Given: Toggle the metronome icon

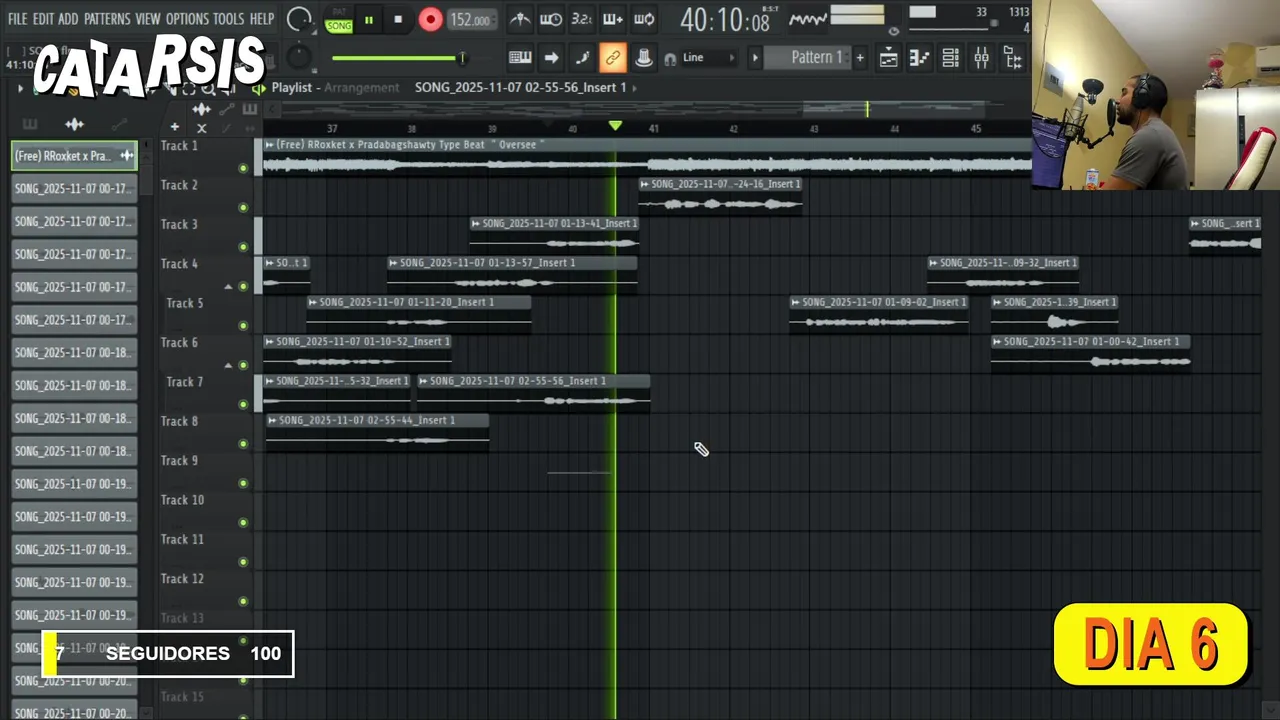Looking at the screenshot, I should (x=520, y=19).
